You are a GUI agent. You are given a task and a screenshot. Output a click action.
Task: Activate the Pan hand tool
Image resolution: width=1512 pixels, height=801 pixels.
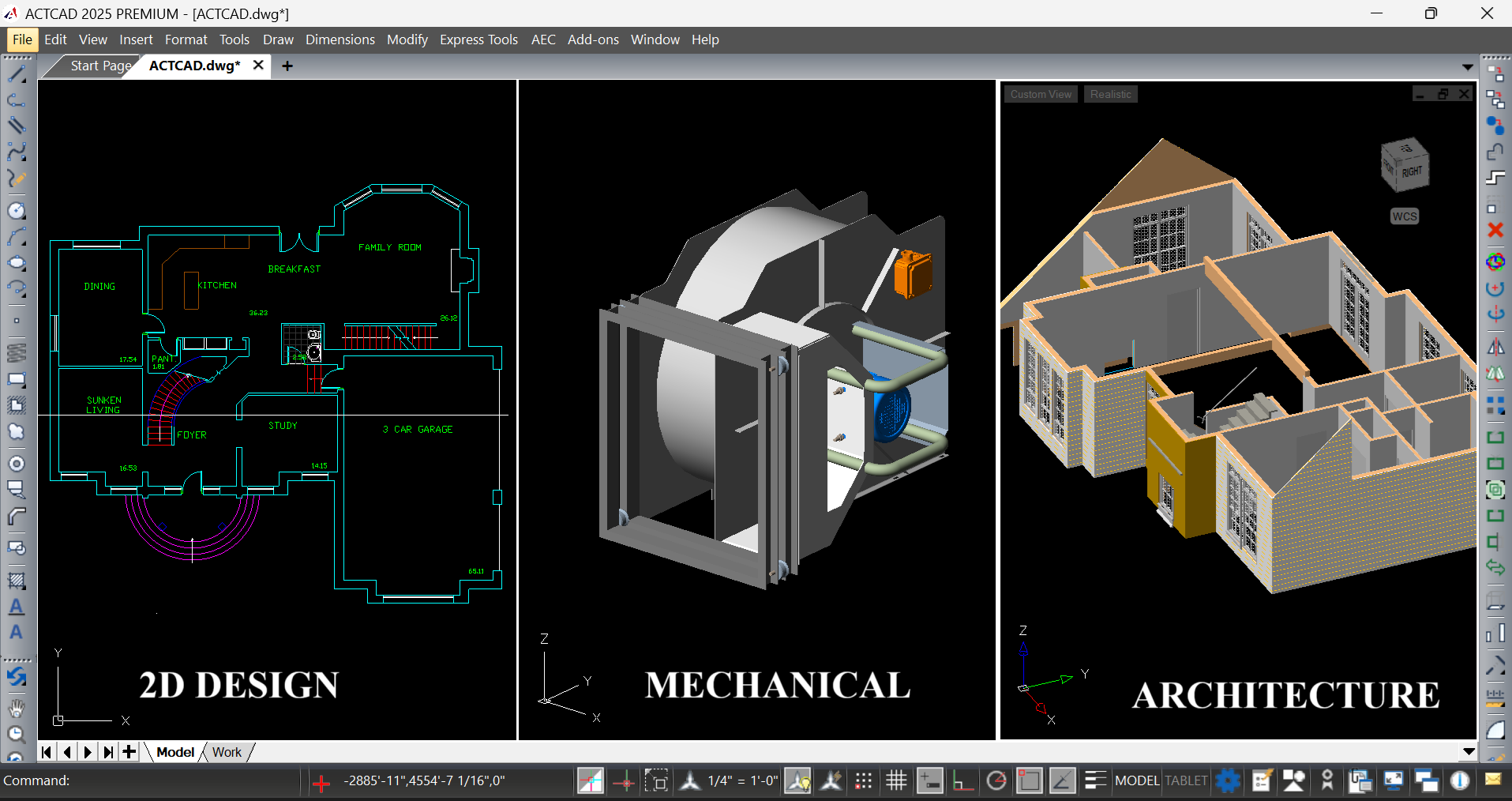coord(17,708)
